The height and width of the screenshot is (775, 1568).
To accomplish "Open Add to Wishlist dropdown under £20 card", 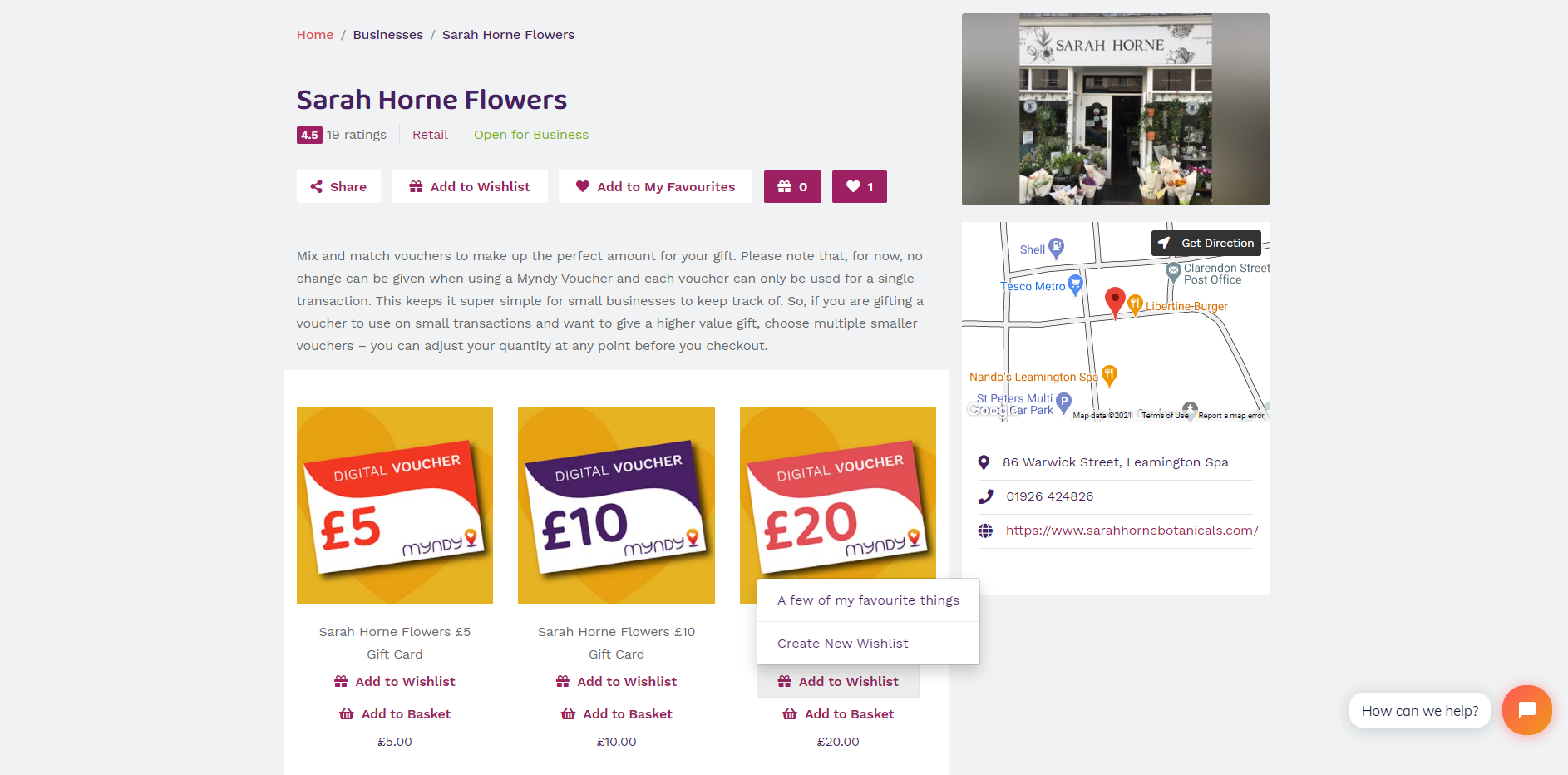I will click(x=838, y=682).
